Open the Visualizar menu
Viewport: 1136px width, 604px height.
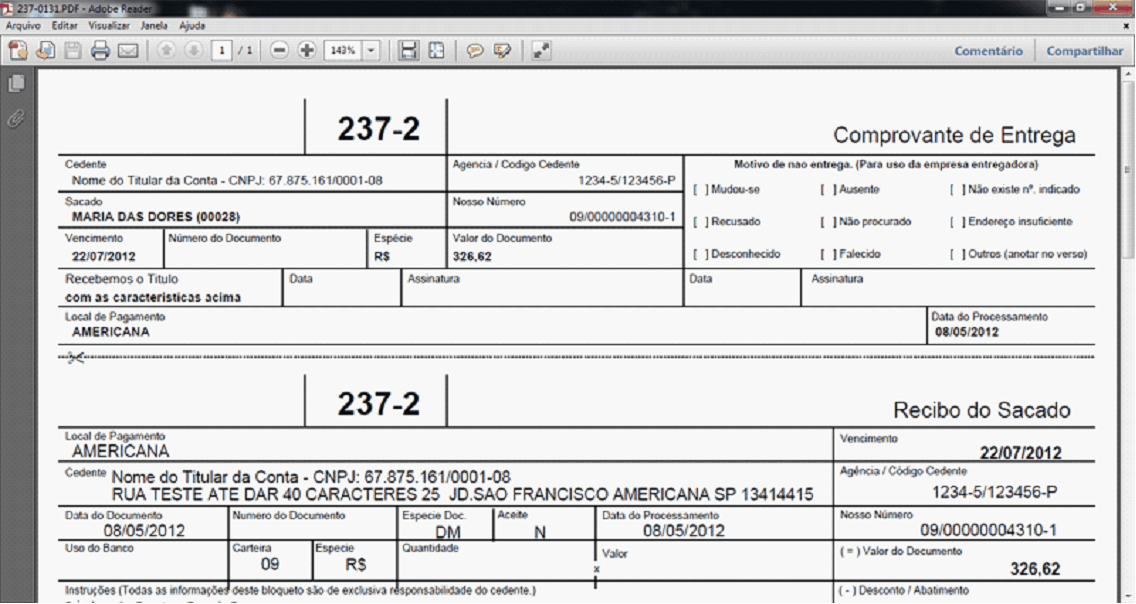[108, 25]
